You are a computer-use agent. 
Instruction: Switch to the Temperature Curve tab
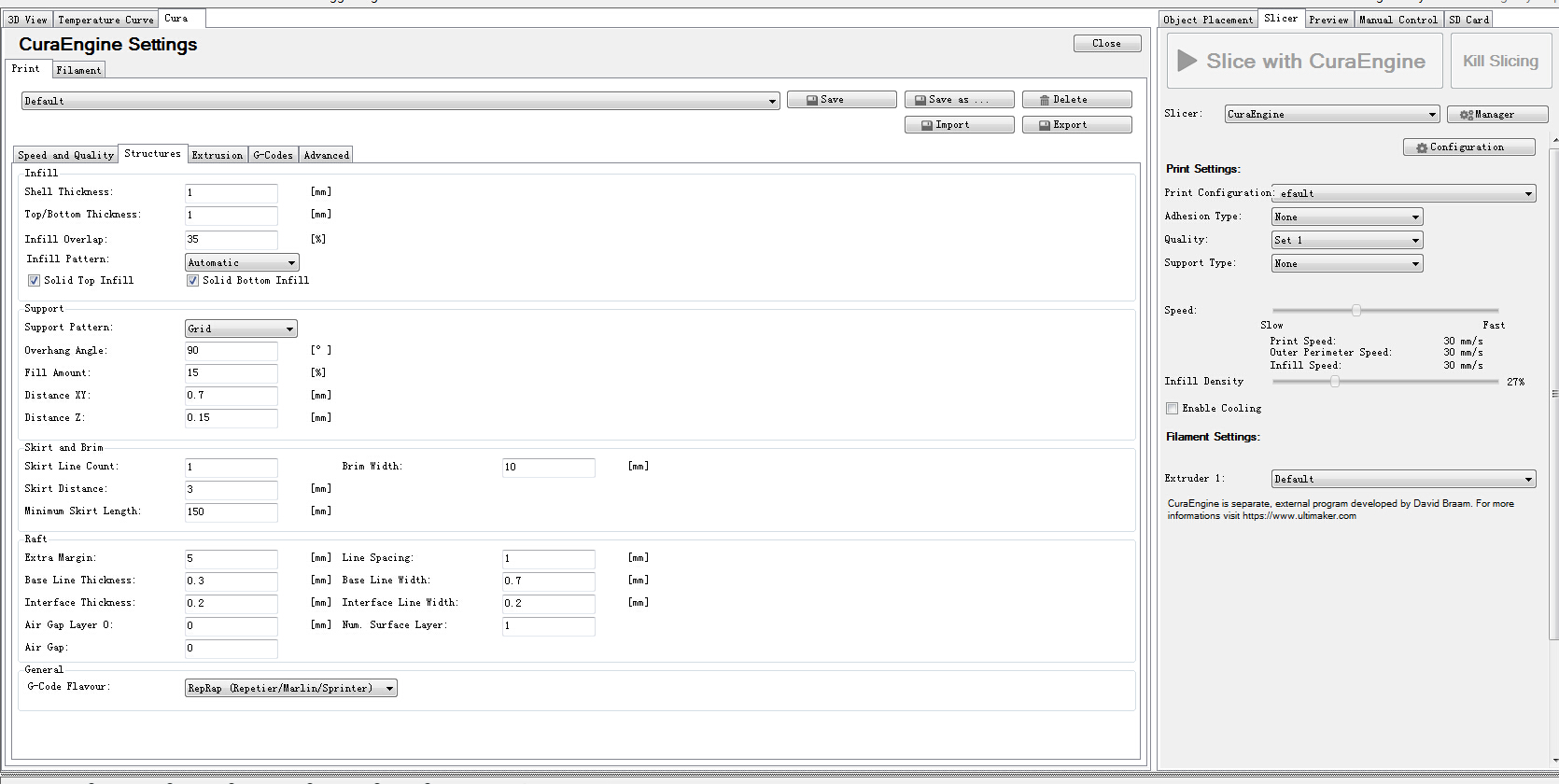tap(105, 20)
